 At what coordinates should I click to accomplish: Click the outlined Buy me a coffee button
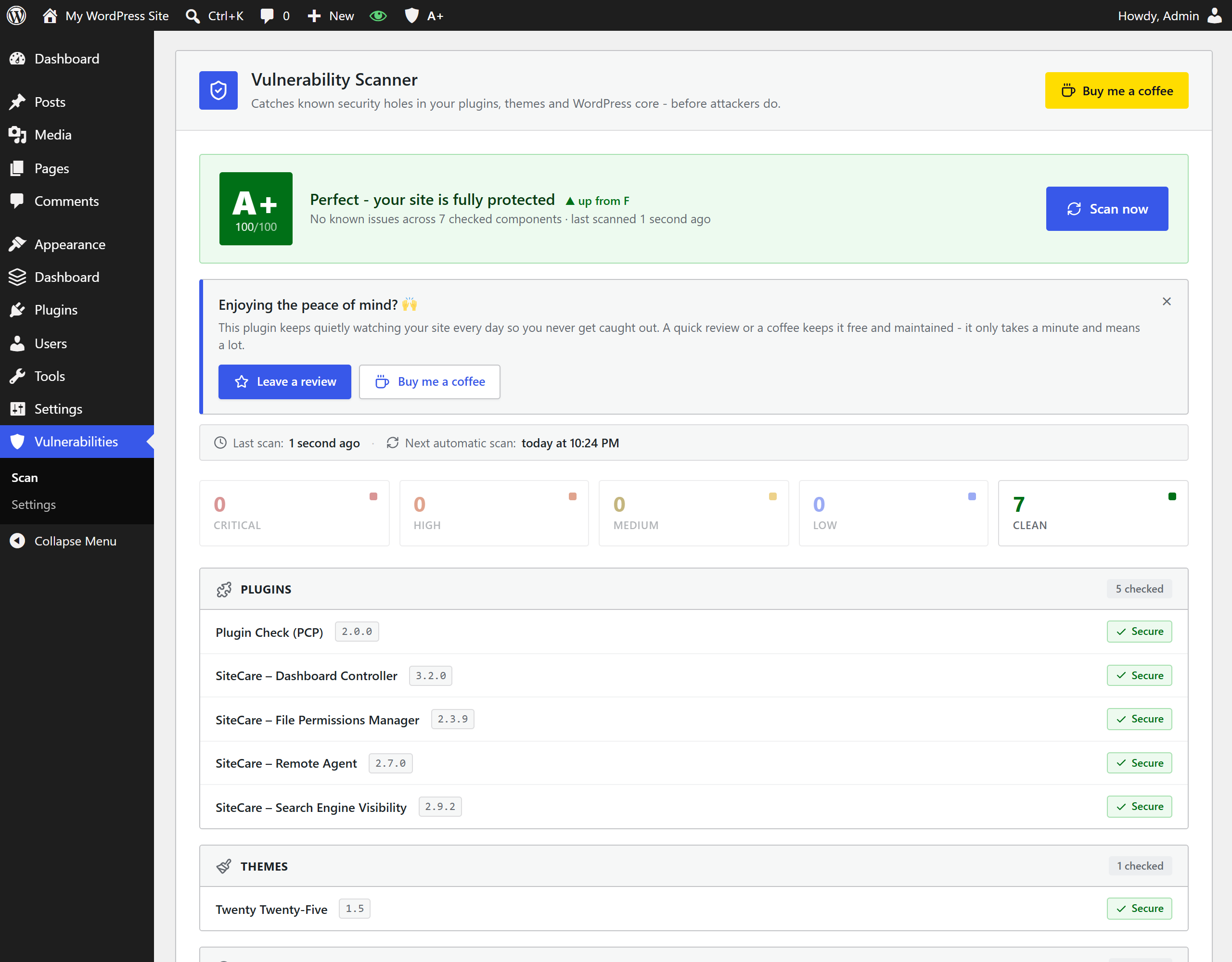click(x=429, y=382)
